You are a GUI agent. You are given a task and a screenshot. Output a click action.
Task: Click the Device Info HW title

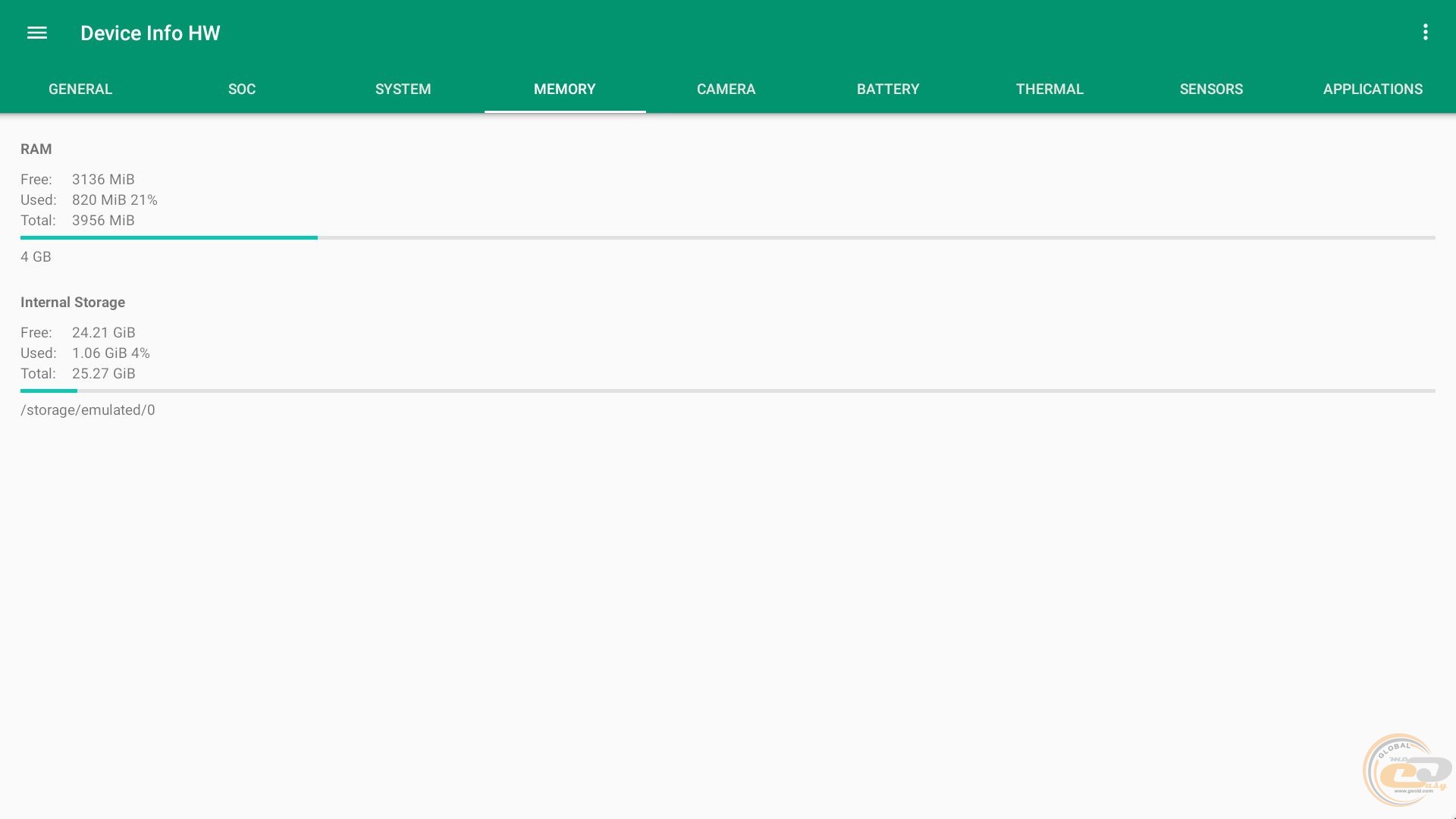(150, 33)
